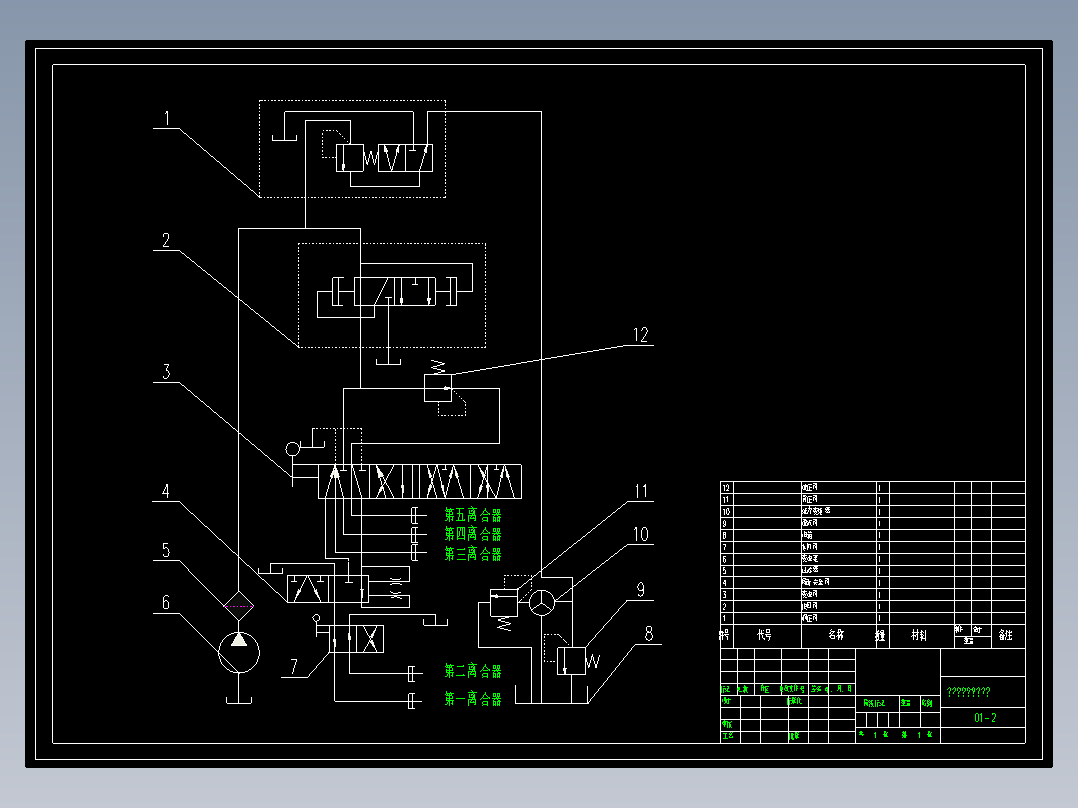Select schematic callout number 4 on its leader
Viewport: 1078px width, 808px height.
tap(166, 491)
